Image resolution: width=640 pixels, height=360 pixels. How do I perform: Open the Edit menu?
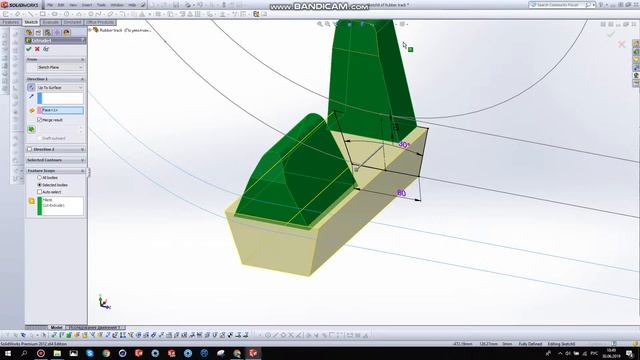61,5
